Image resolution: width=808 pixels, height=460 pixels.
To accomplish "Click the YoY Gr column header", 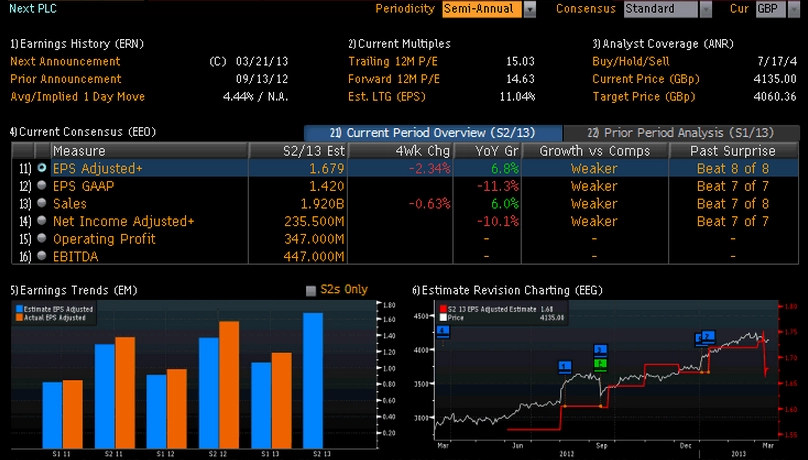I will click(x=487, y=151).
